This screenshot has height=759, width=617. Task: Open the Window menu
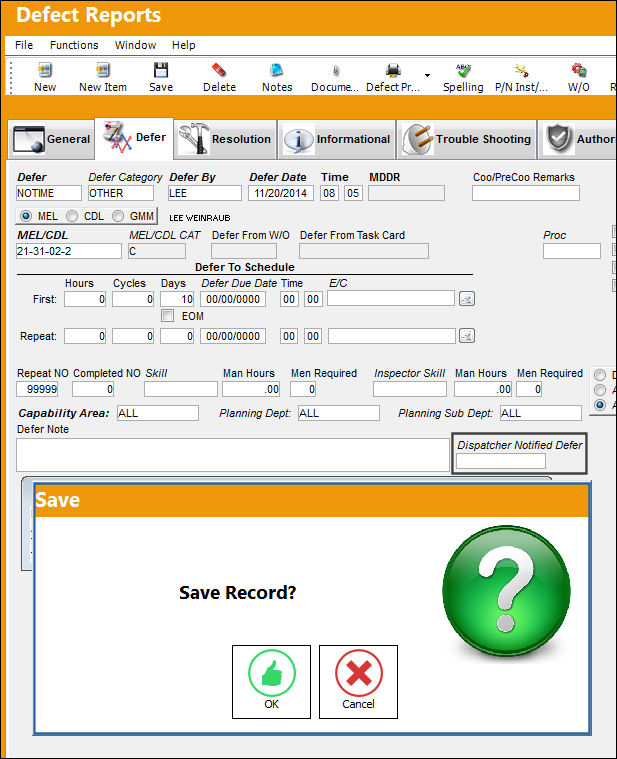pyautogui.click(x=135, y=45)
